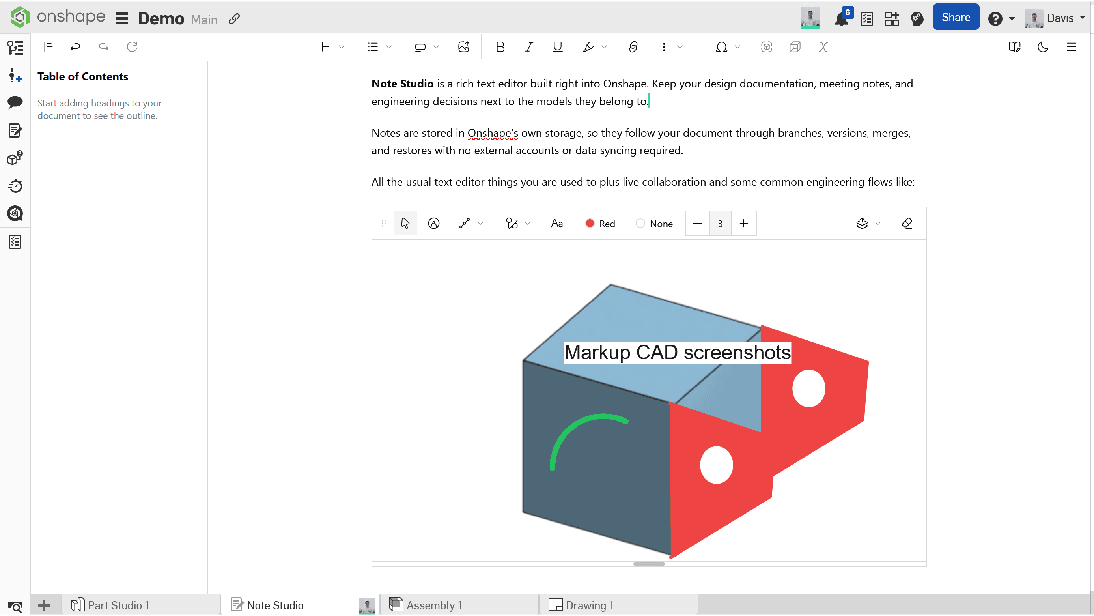Select the markup text Aa tool
The image size is (1094, 616).
(x=557, y=223)
